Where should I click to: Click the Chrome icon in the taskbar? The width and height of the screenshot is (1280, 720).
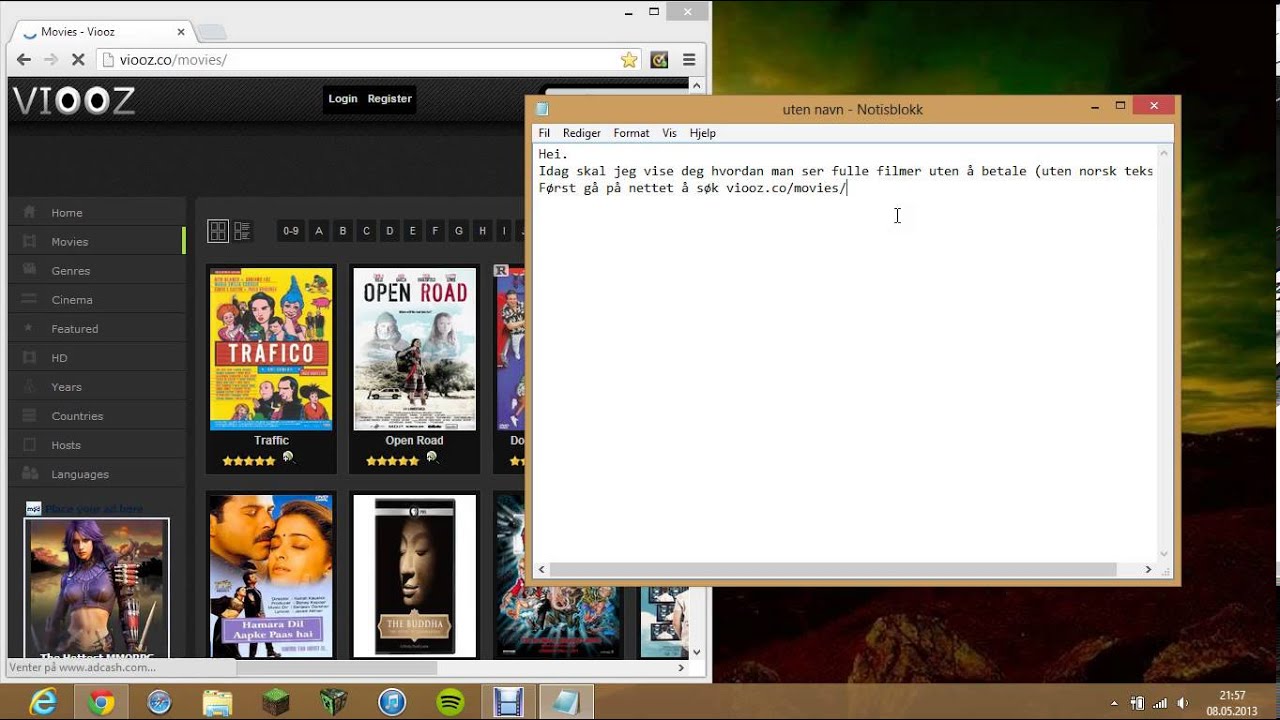[101, 703]
